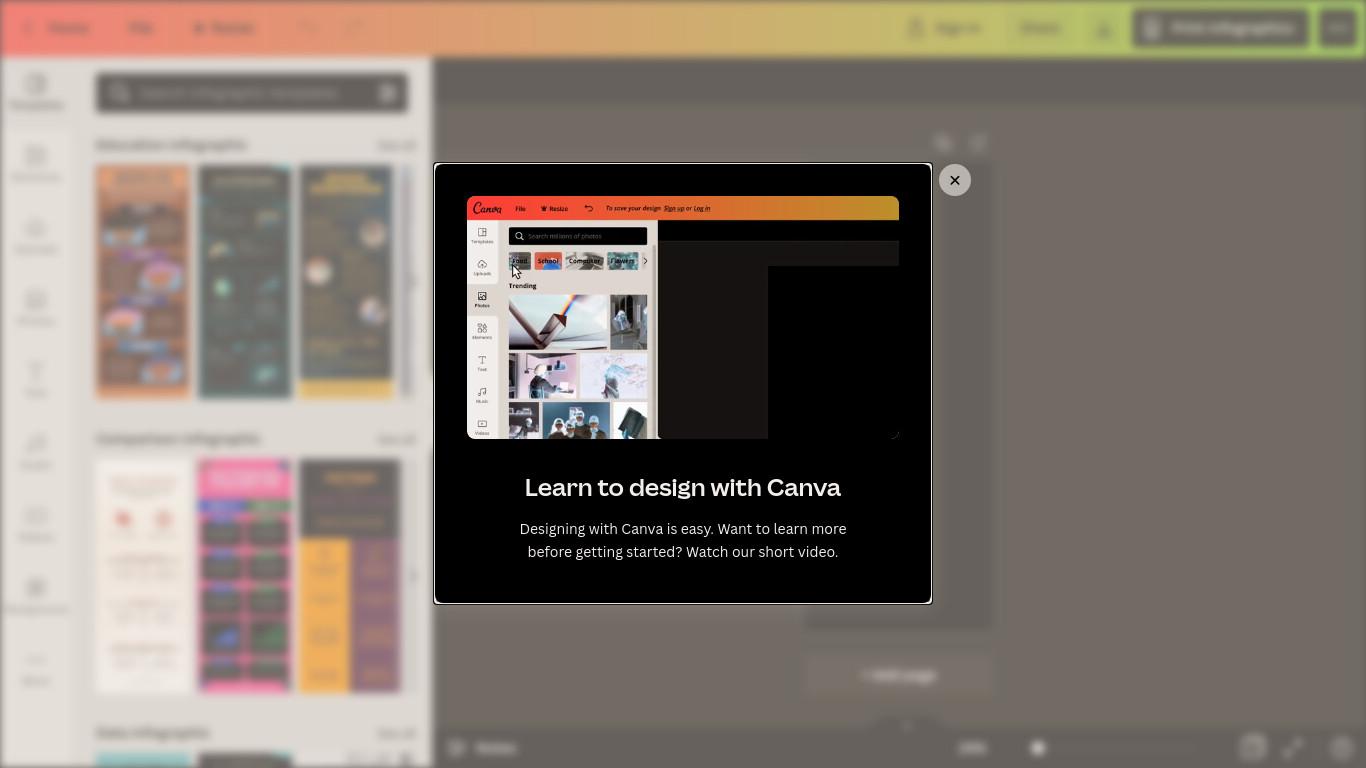Click the download icon in top bar
Image resolution: width=1366 pixels, height=768 pixels.
(1104, 28)
